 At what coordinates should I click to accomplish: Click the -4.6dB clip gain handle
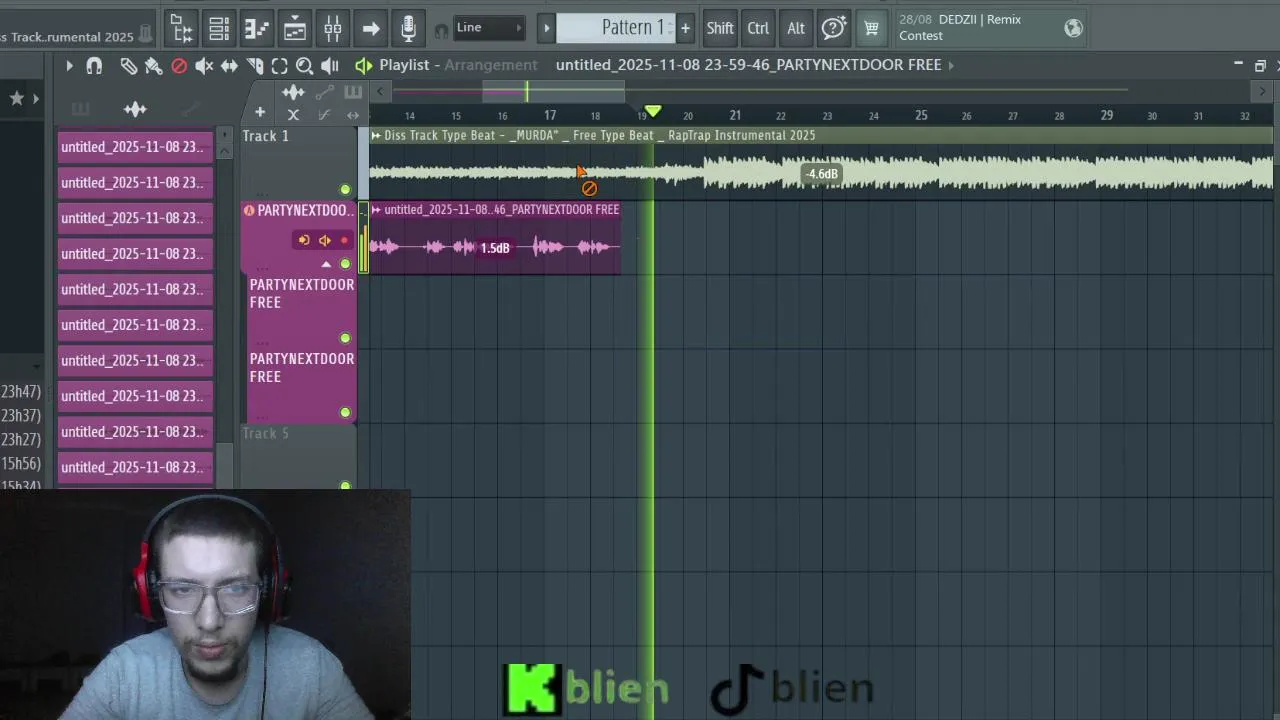tap(822, 174)
